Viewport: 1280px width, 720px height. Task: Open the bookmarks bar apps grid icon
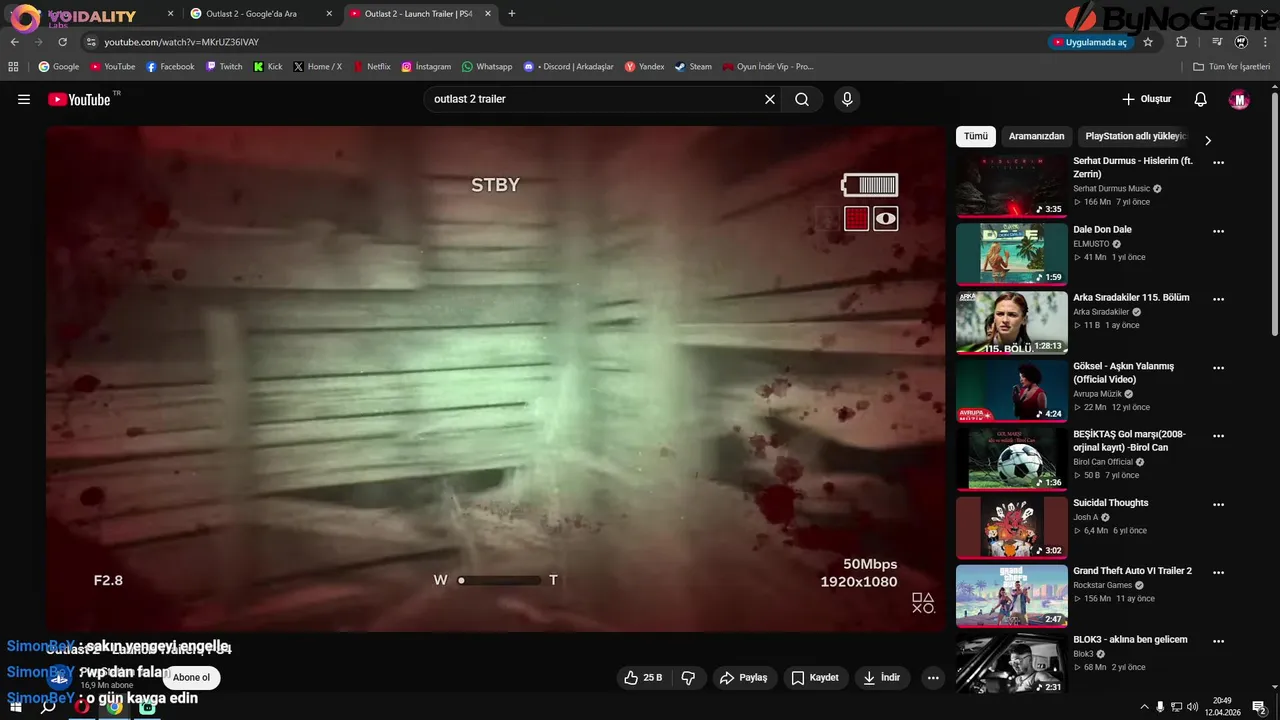(x=13, y=67)
